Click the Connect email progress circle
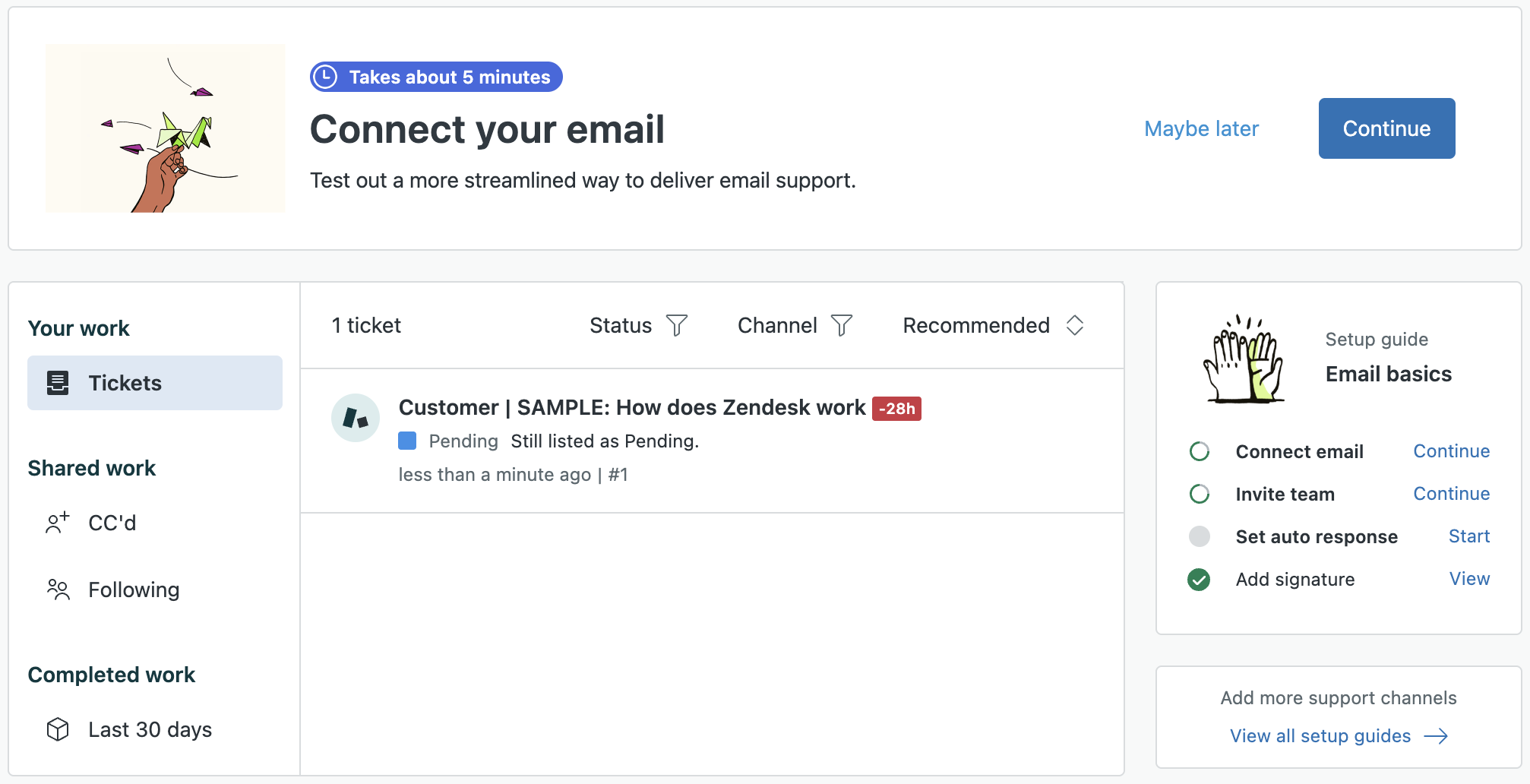This screenshot has width=1530, height=784. pyautogui.click(x=1200, y=451)
